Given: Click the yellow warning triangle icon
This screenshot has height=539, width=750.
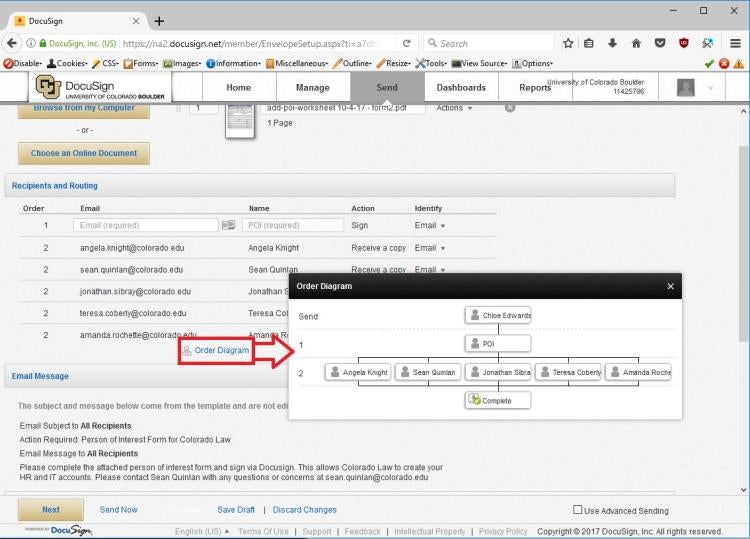Looking at the screenshot, I should (739, 63).
